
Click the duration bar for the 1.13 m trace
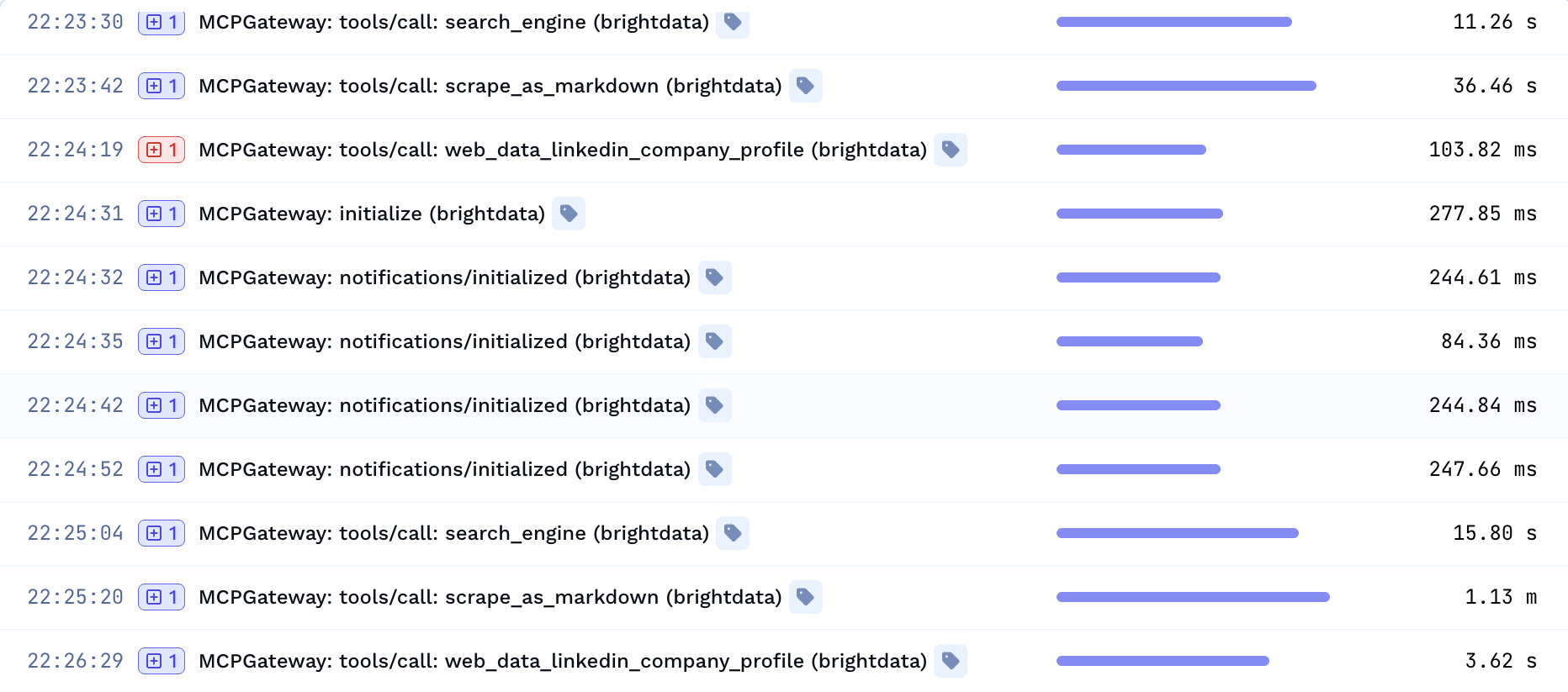click(1193, 597)
